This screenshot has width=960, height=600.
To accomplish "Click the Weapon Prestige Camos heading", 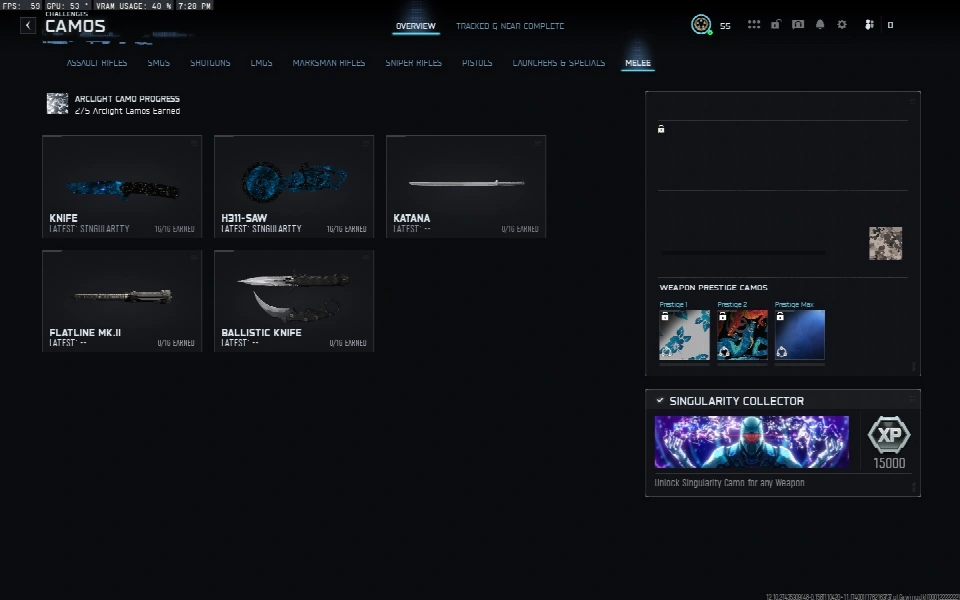I will [x=713, y=287].
